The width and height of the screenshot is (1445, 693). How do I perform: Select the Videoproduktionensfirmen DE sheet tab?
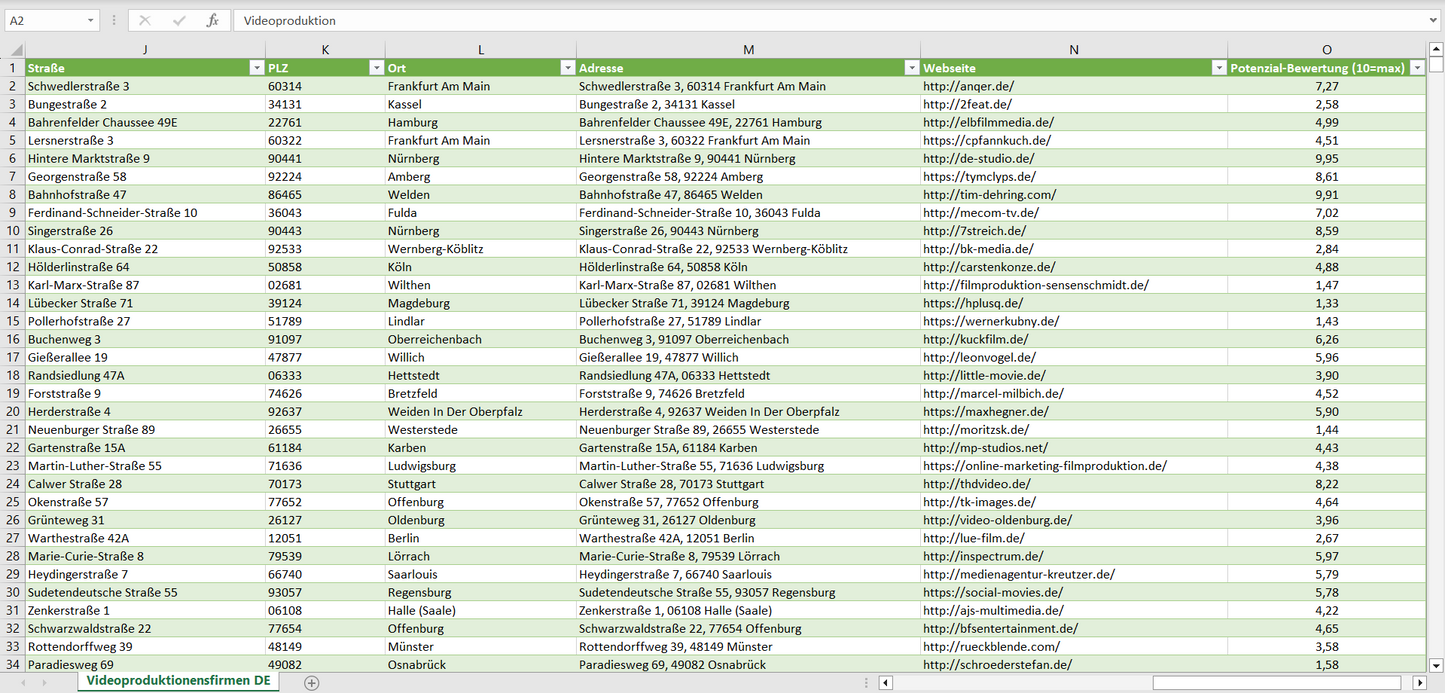click(x=178, y=681)
